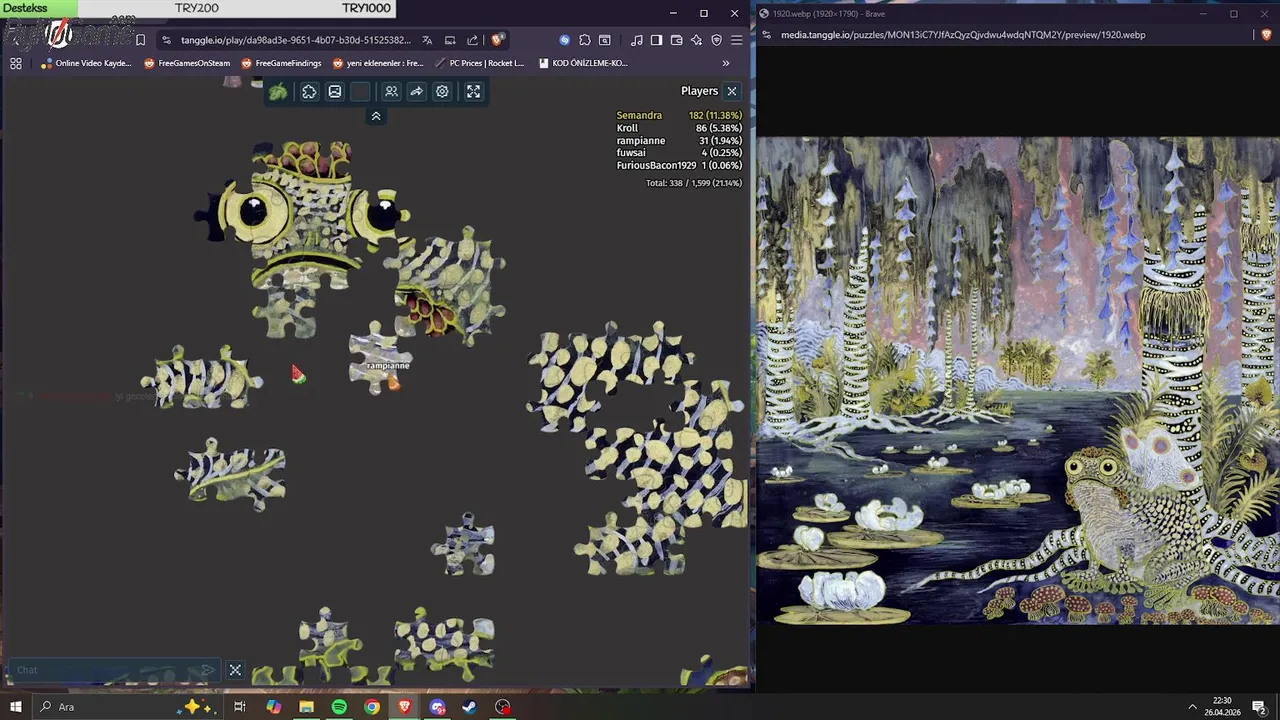Click the translate page icon
Viewport: 1280px width, 720px height.
tap(427, 40)
